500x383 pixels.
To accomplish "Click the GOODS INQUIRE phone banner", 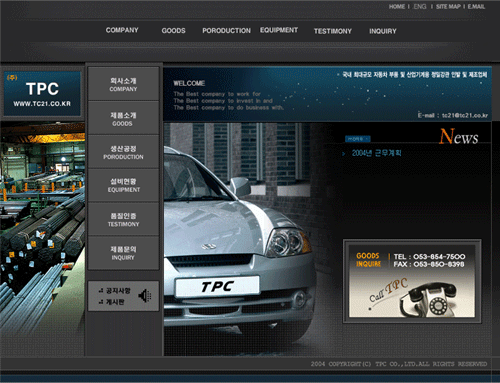I will pyautogui.click(x=412, y=281).
